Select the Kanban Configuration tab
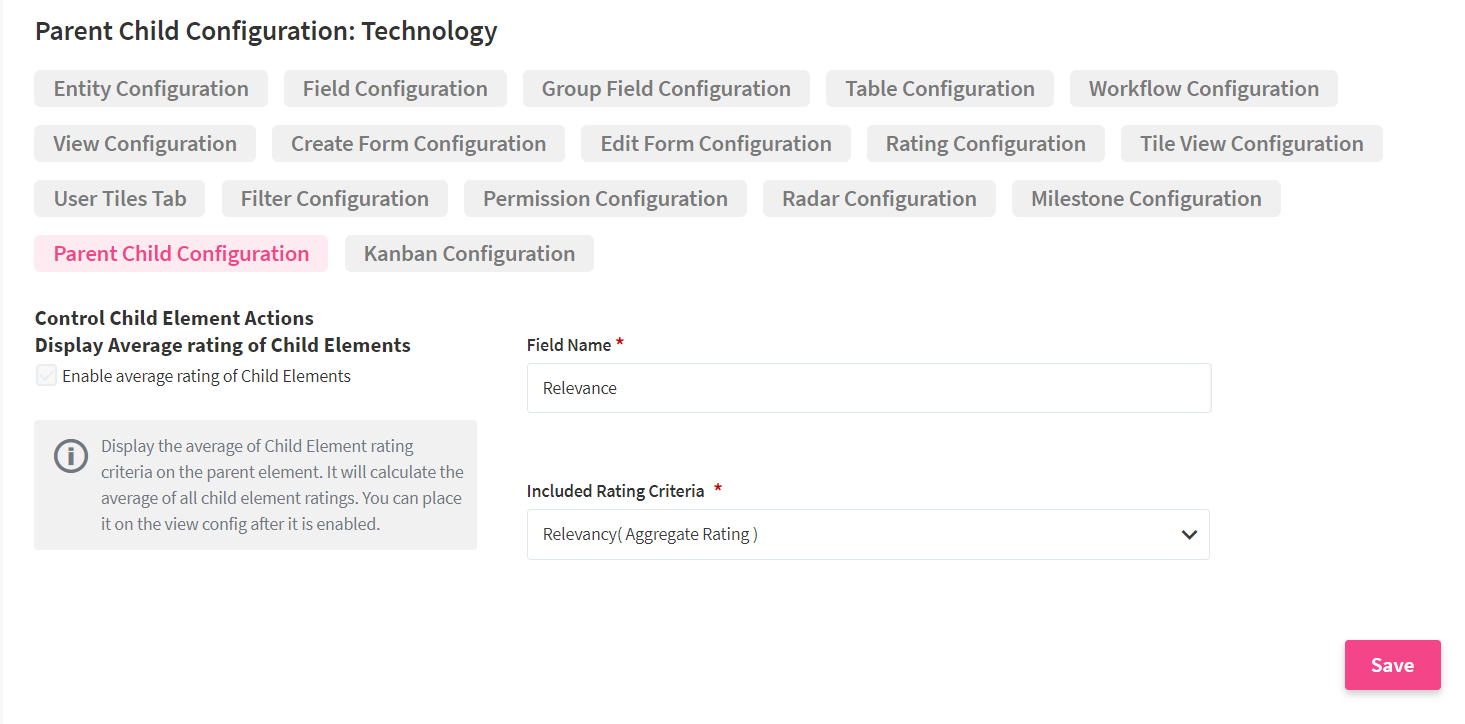Viewport: 1465px width, 724px height. tap(469, 254)
